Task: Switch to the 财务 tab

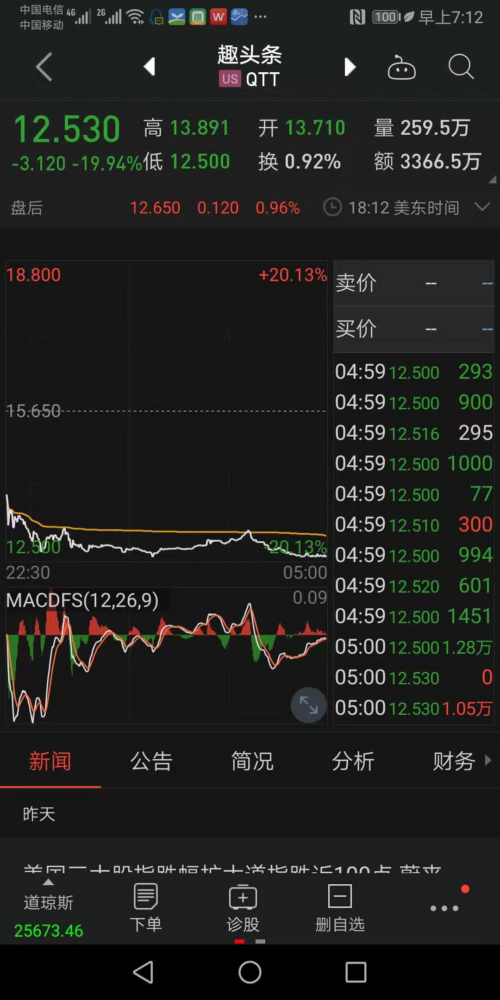Action: [x=454, y=761]
